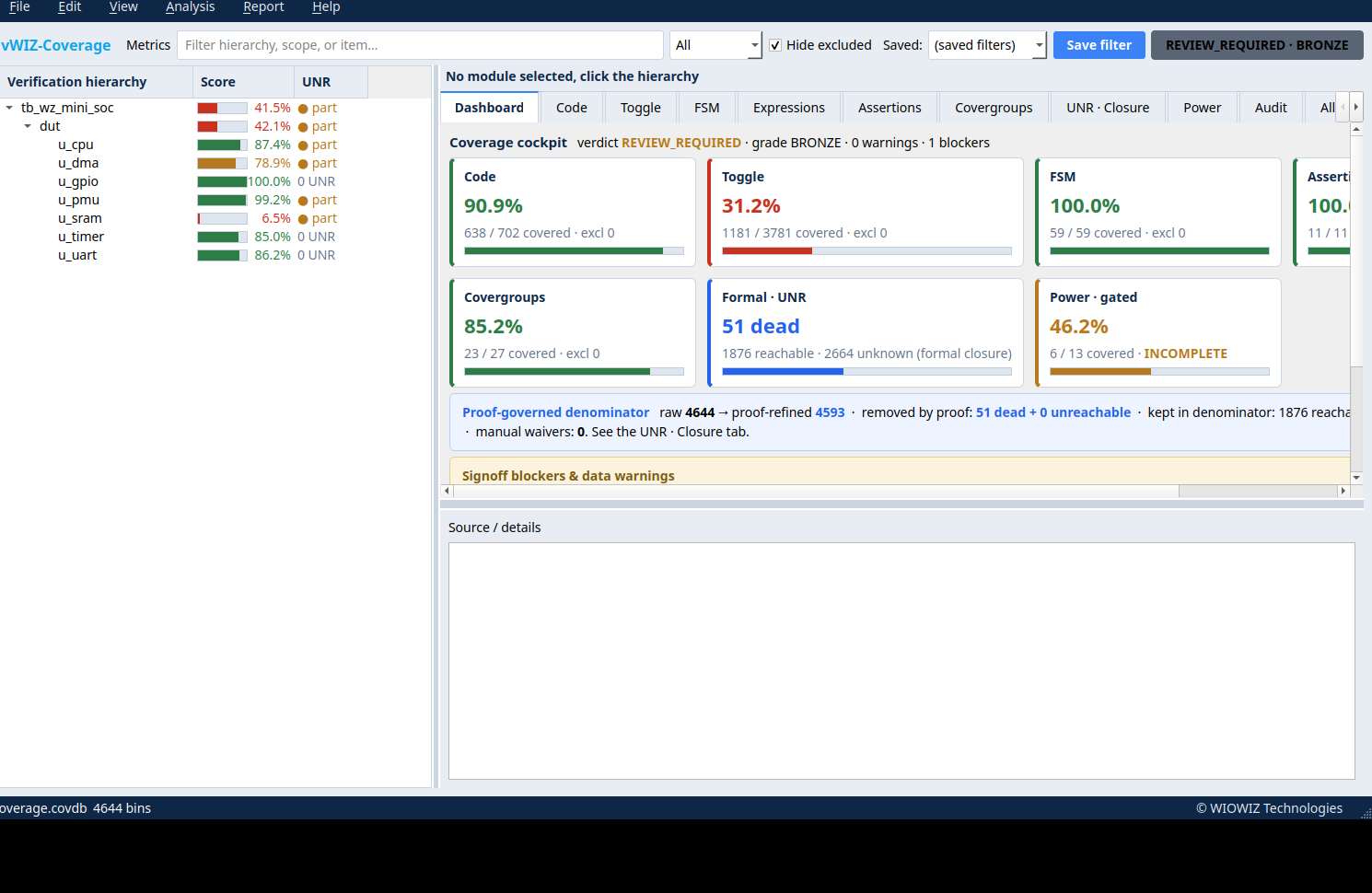Open the saved filters dropdown
The image size is (1372, 893).
(x=987, y=45)
